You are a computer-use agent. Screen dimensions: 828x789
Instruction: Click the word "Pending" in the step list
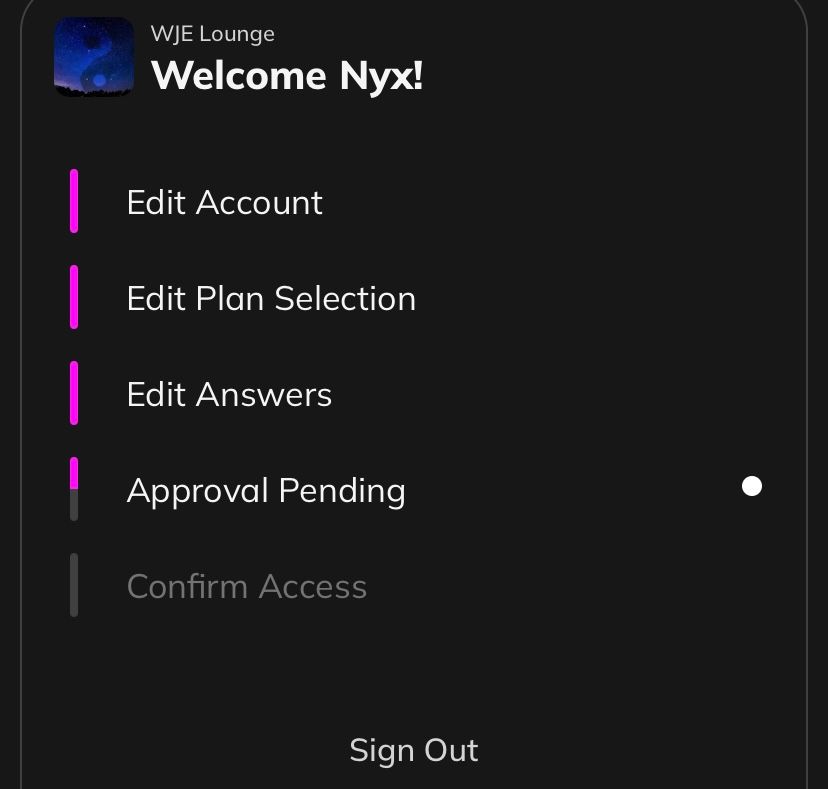(342, 490)
